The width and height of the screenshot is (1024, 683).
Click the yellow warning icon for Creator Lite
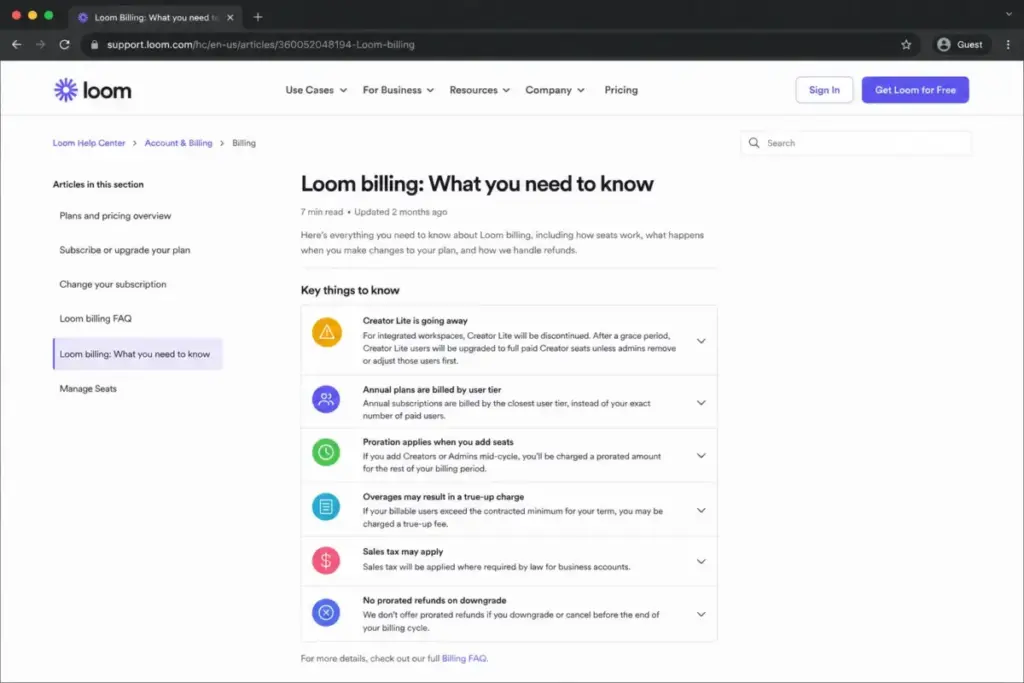click(x=327, y=332)
